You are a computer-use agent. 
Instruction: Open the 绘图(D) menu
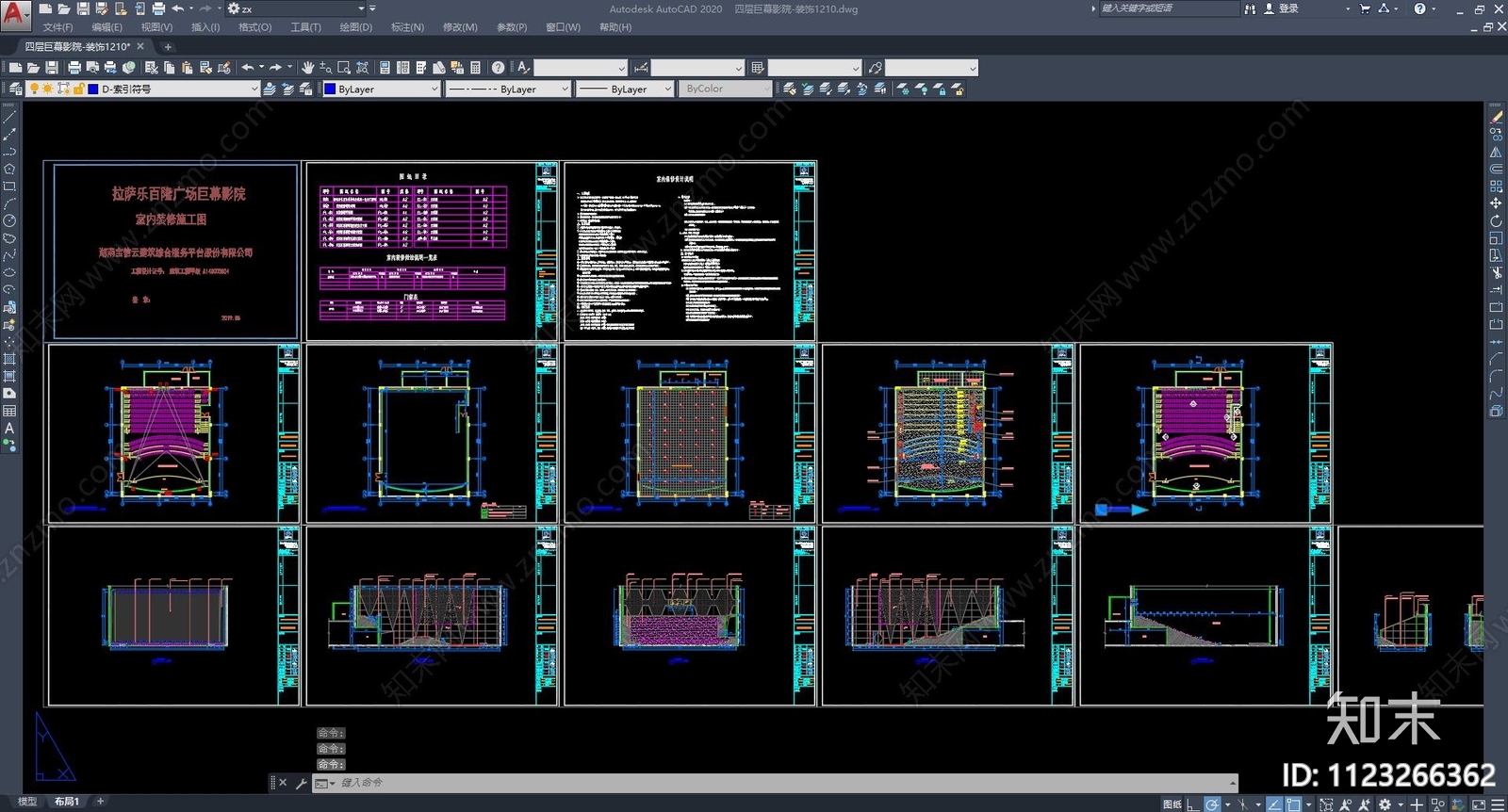355,27
